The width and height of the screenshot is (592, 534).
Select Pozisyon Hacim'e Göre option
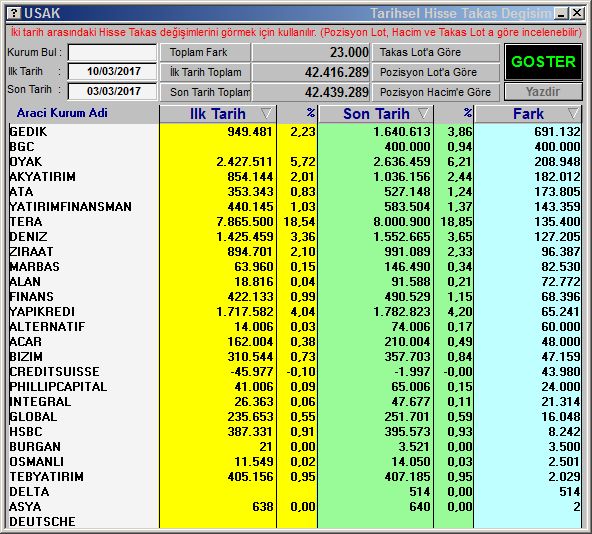(x=436, y=92)
